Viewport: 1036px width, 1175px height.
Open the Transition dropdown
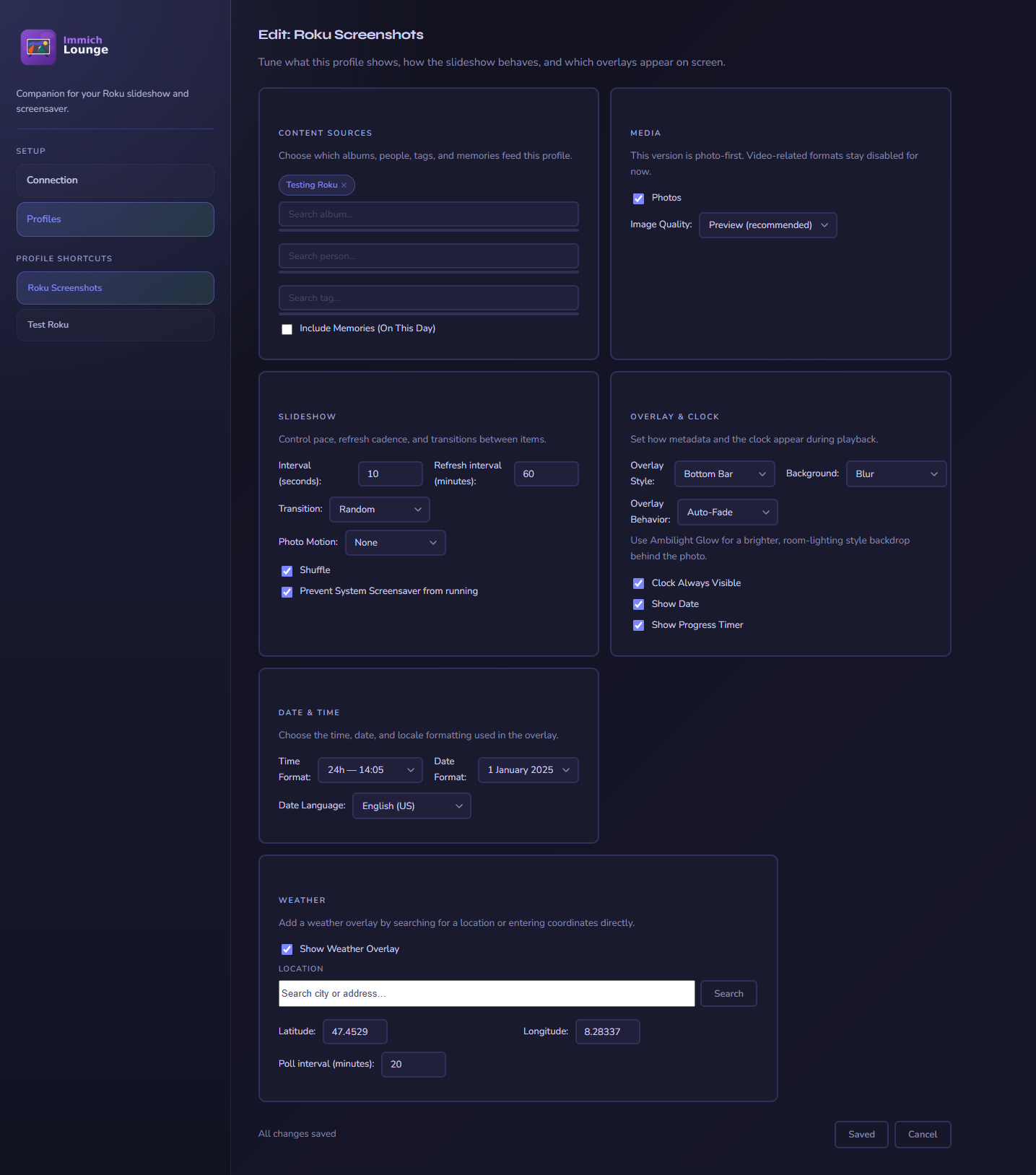(x=380, y=510)
